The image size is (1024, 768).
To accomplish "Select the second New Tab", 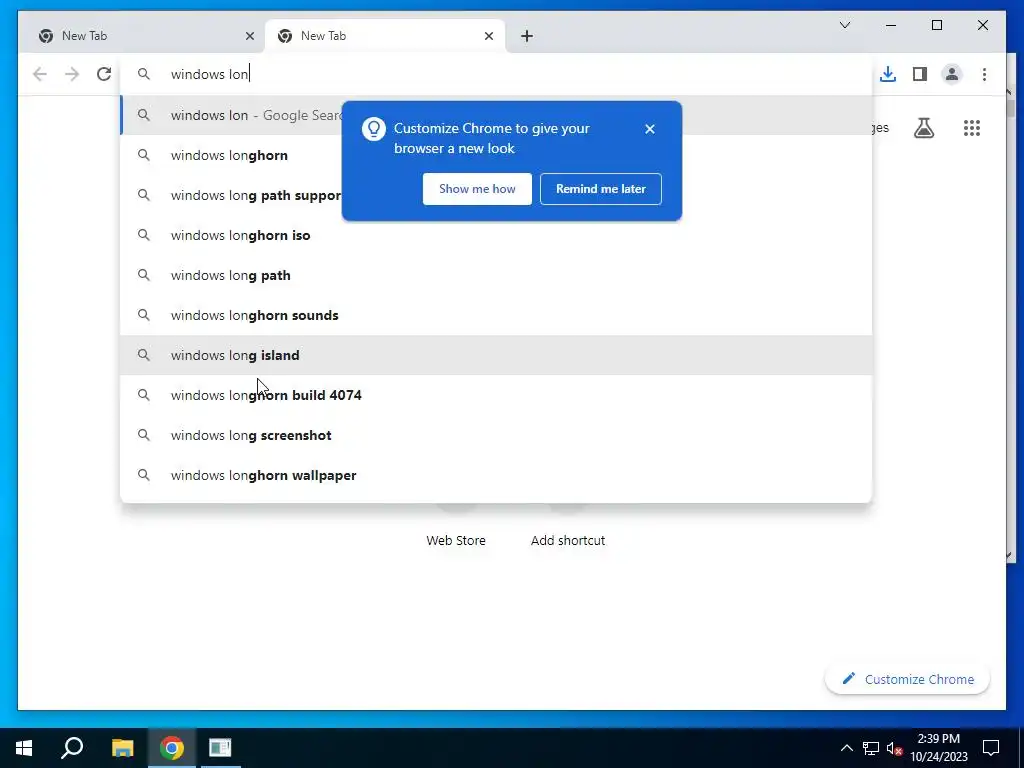I will click(385, 36).
